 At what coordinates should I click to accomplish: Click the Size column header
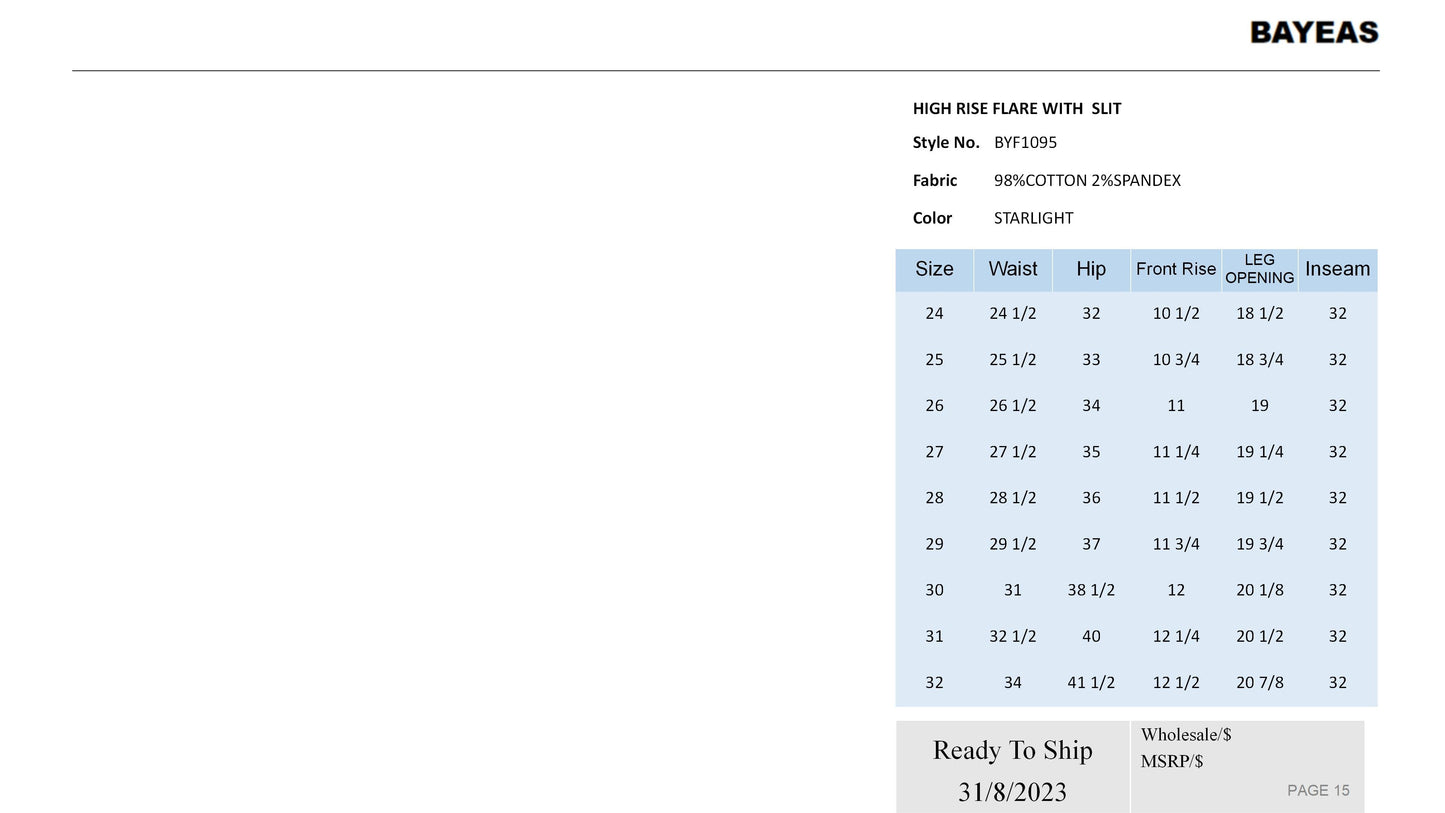(x=934, y=269)
